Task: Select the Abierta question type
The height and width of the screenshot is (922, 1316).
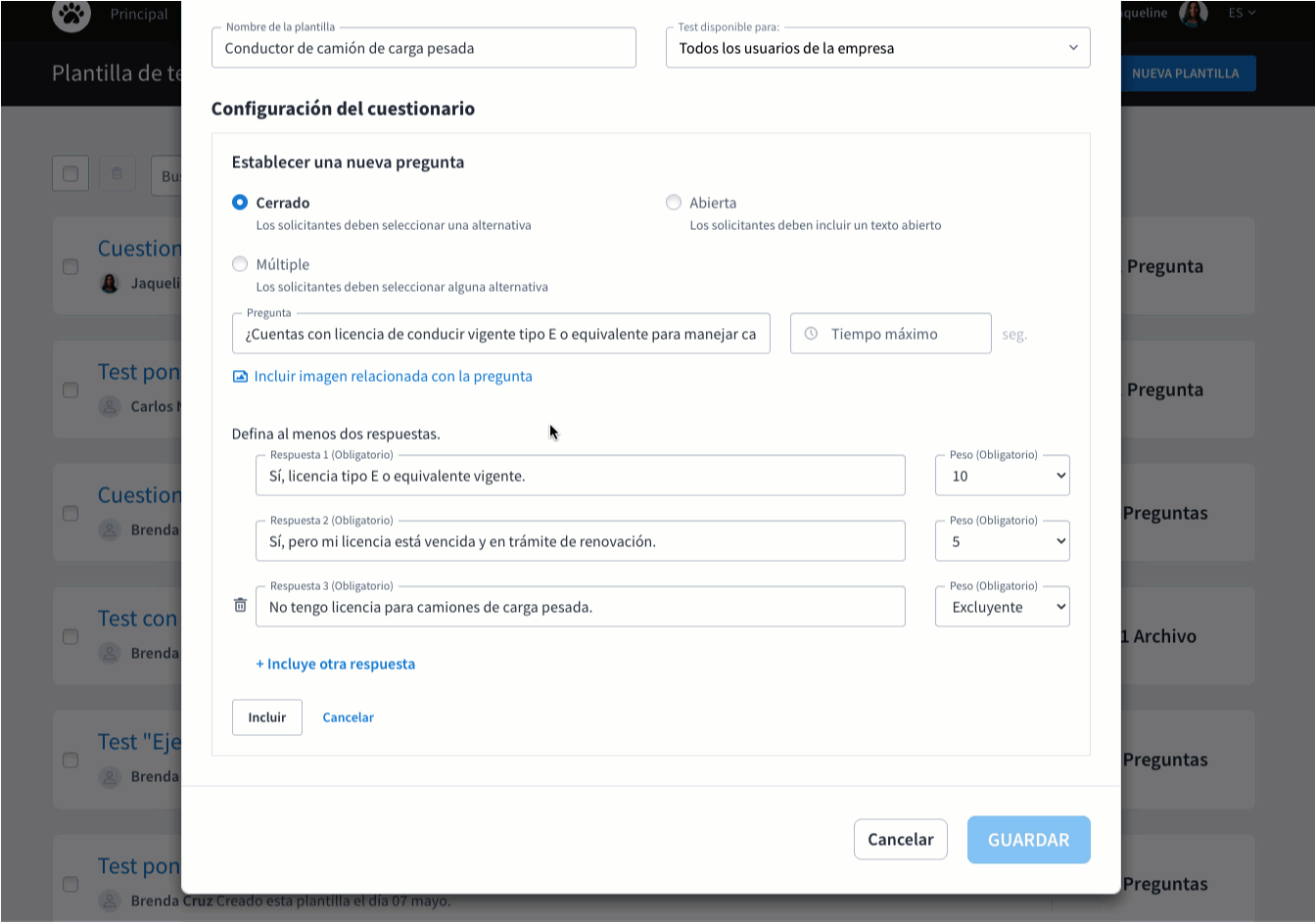Action: click(674, 203)
